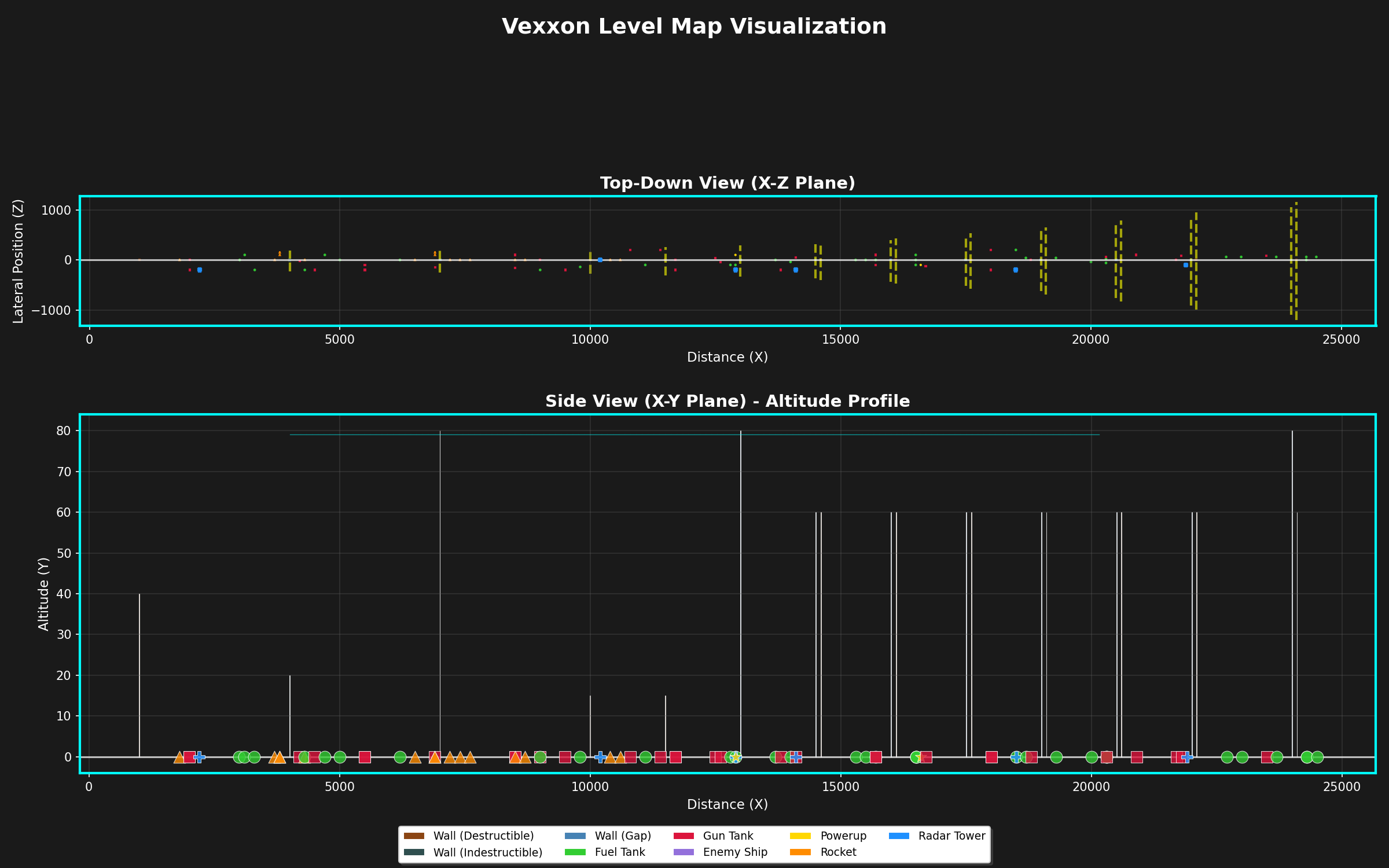Click the Rocket orange legend swatch
The image size is (1389, 868).
click(801, 852)
